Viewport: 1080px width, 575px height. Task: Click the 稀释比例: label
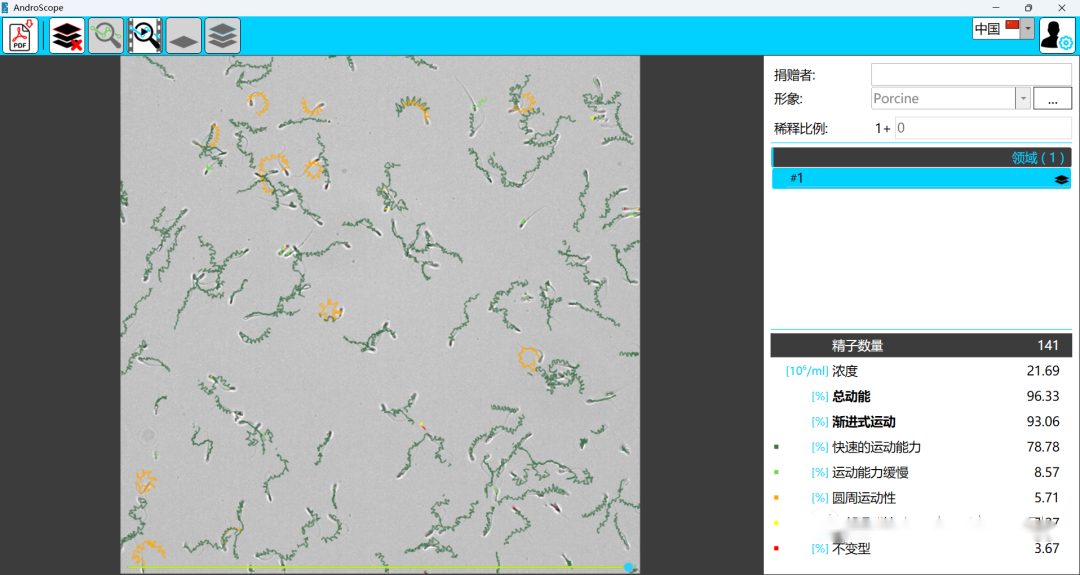pyautogui.click(x=800, y=129)
